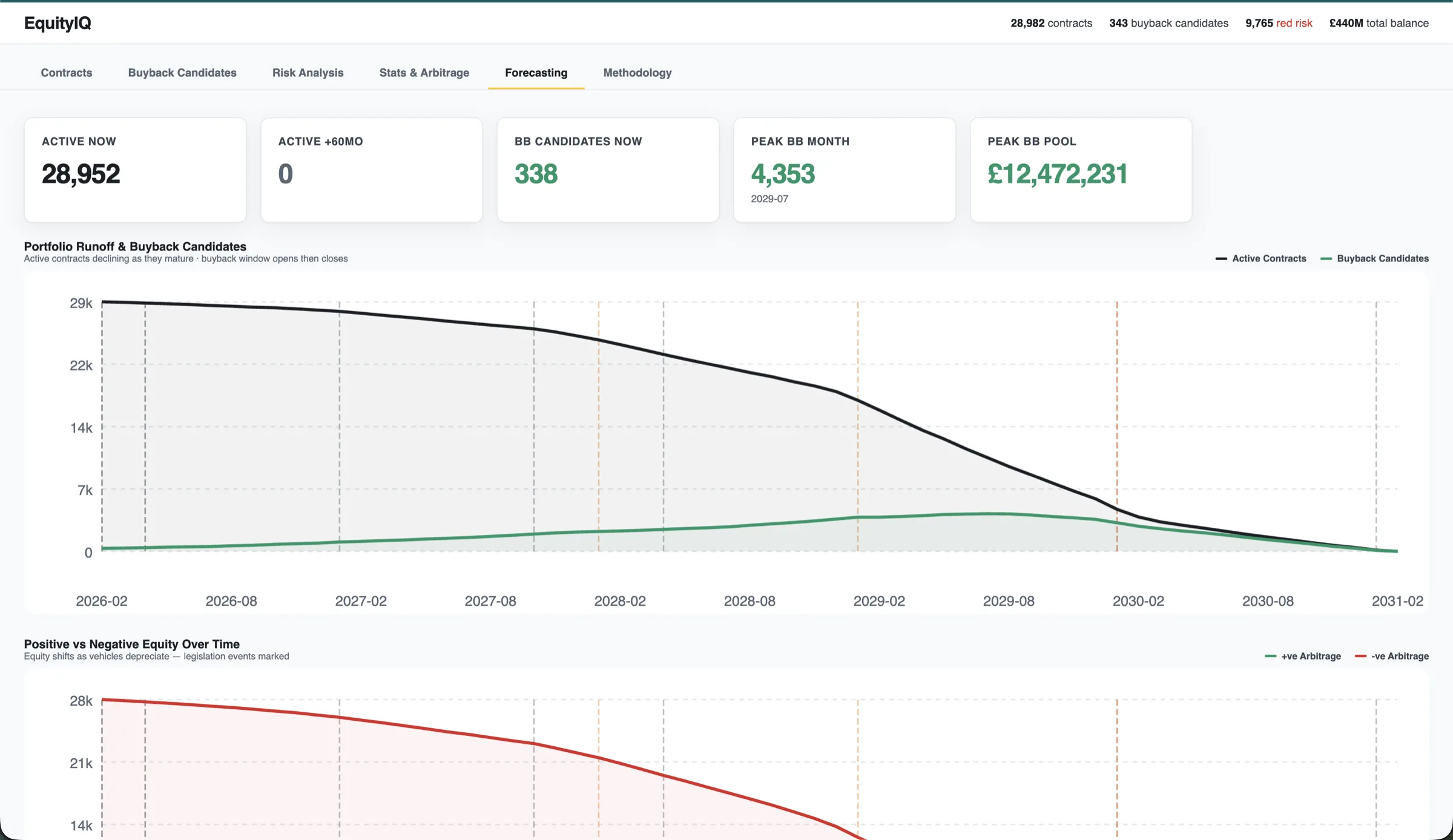
Task: Click the 7k y-axis label
Action: pos(85,490)
